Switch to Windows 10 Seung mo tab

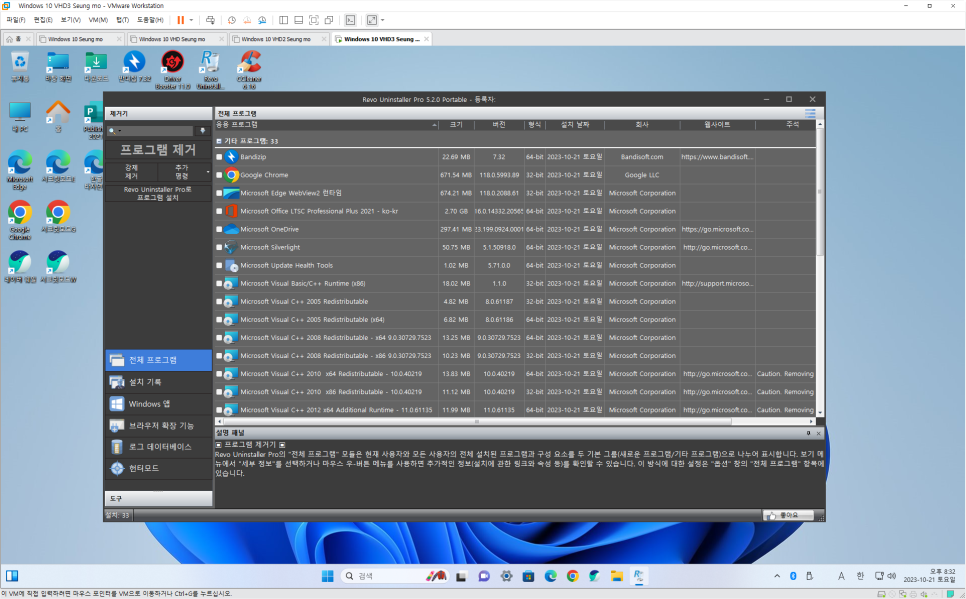tap(80, 39)
